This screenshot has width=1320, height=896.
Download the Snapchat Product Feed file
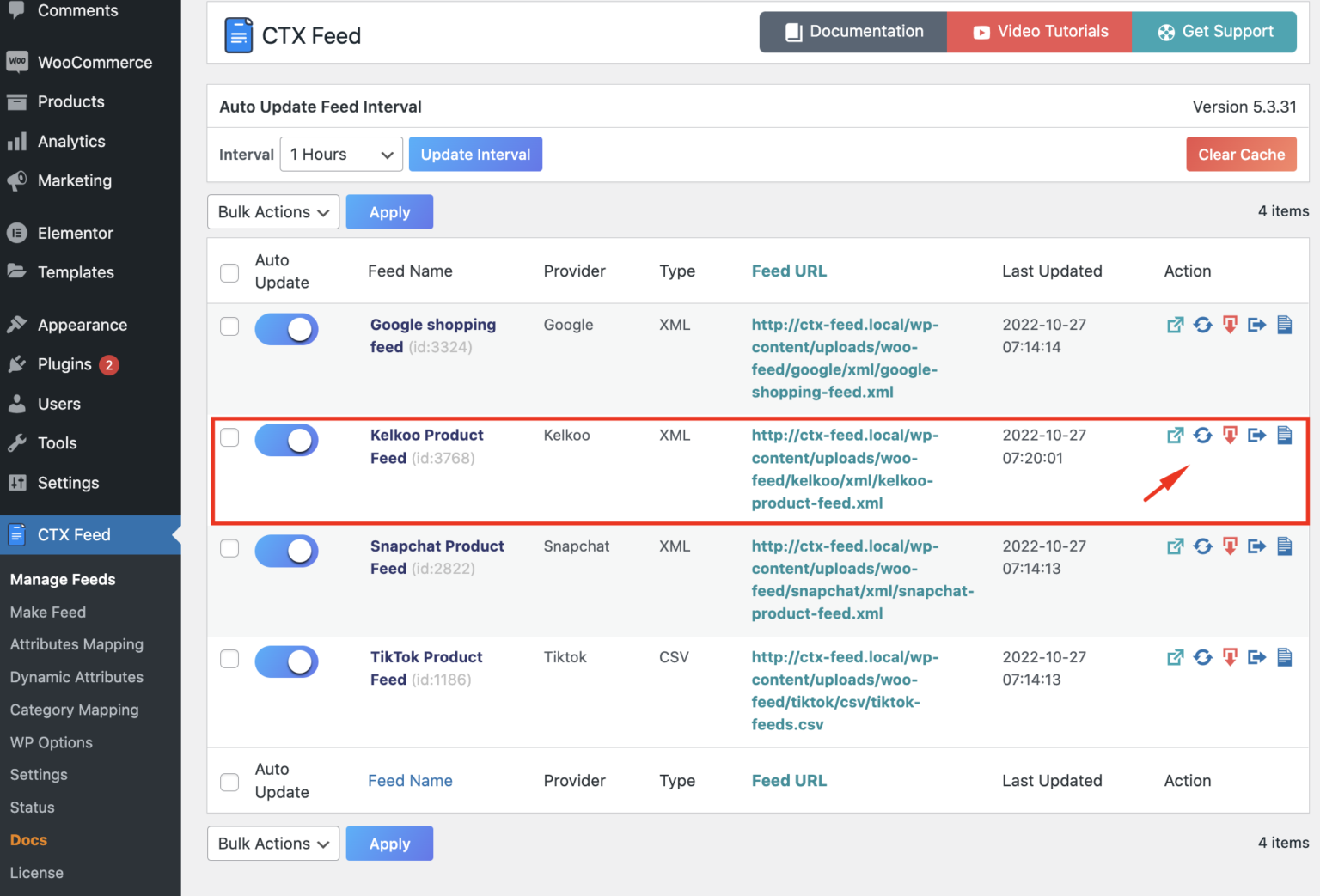[1230, 546]
